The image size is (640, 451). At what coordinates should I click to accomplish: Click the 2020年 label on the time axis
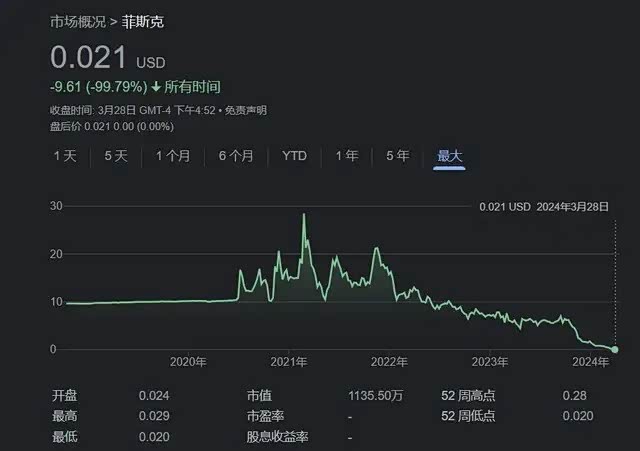188,362
